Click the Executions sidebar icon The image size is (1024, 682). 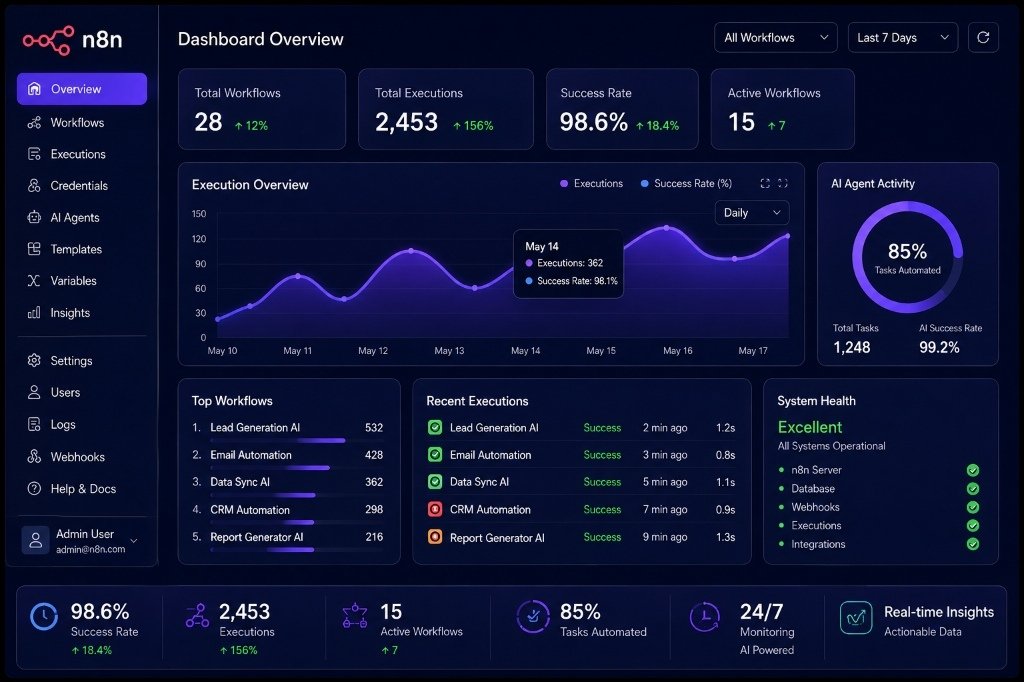pyautogui.click(x=34, y=154)
